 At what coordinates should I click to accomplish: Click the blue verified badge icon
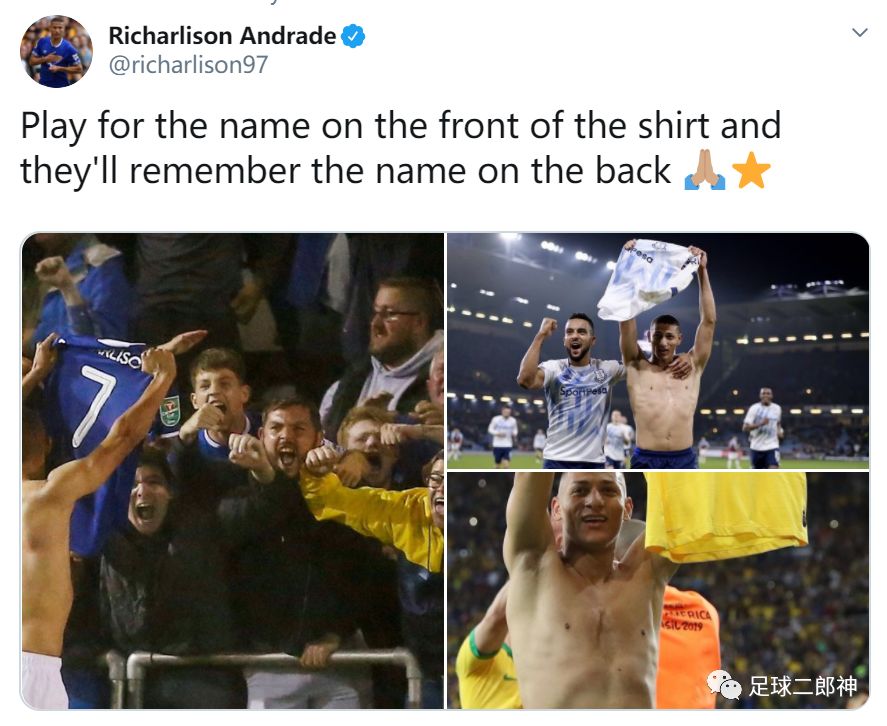tap(353, 36)
